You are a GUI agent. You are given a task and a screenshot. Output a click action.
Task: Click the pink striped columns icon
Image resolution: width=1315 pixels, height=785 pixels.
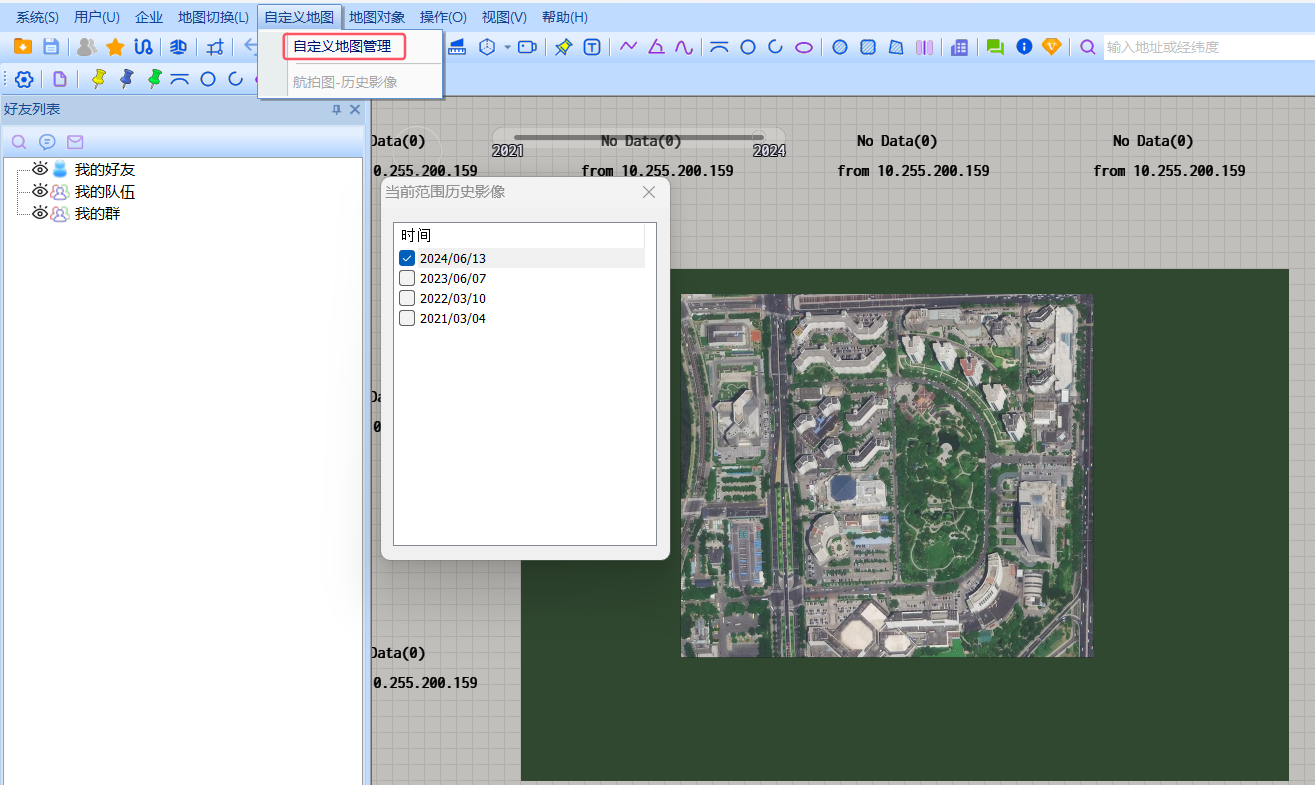(924, 47)
